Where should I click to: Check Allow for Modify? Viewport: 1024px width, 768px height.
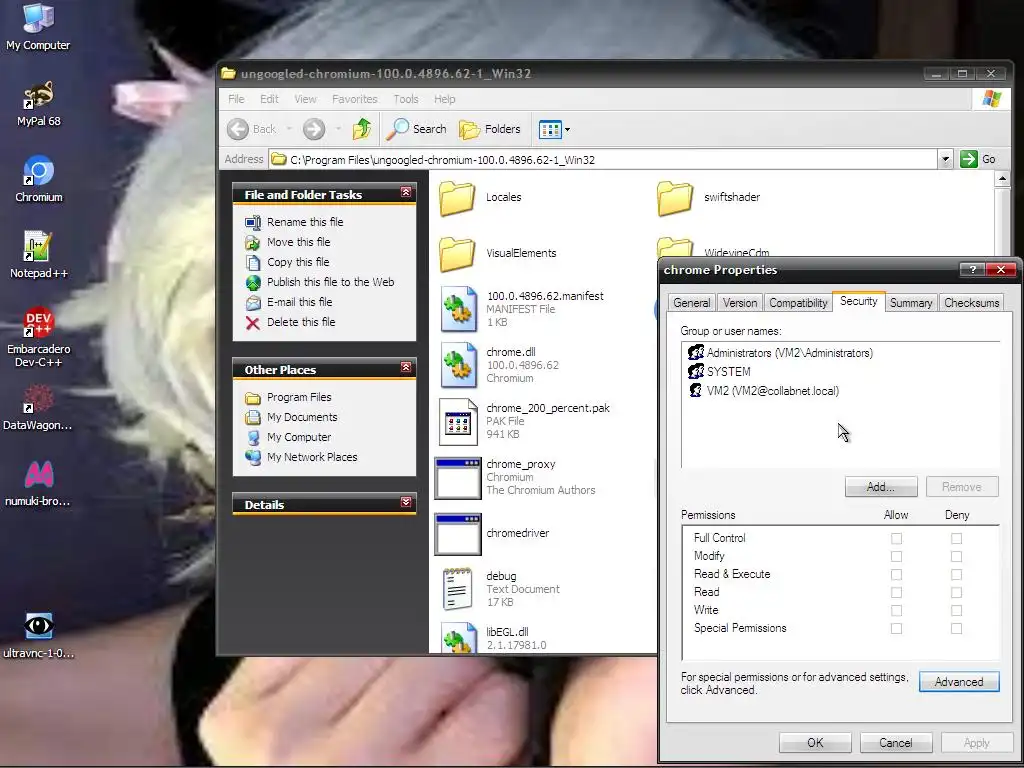click(896, 556)
